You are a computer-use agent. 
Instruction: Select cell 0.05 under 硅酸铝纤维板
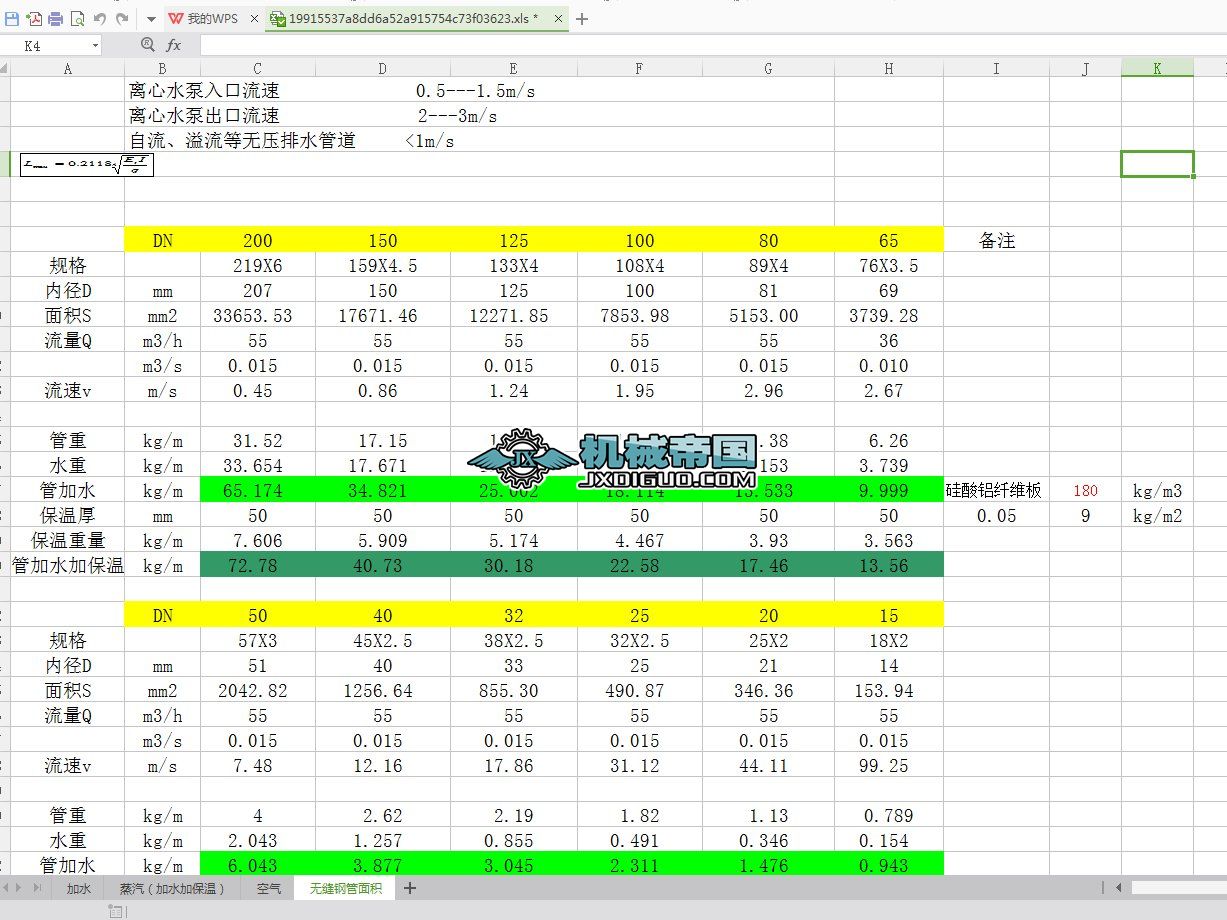coord(996,515)
